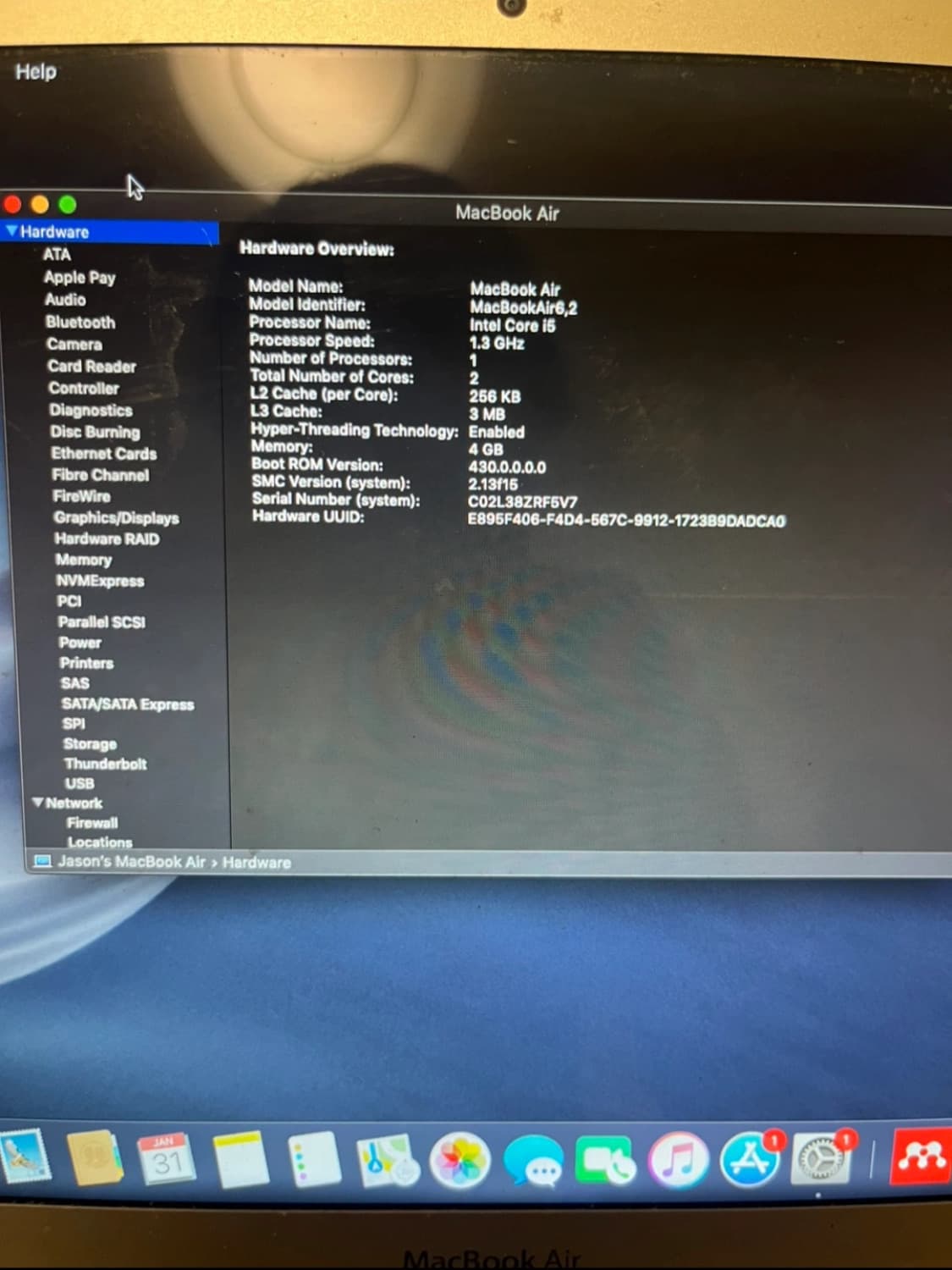Select Storage in the sidebar

click(x=90, y=743)
